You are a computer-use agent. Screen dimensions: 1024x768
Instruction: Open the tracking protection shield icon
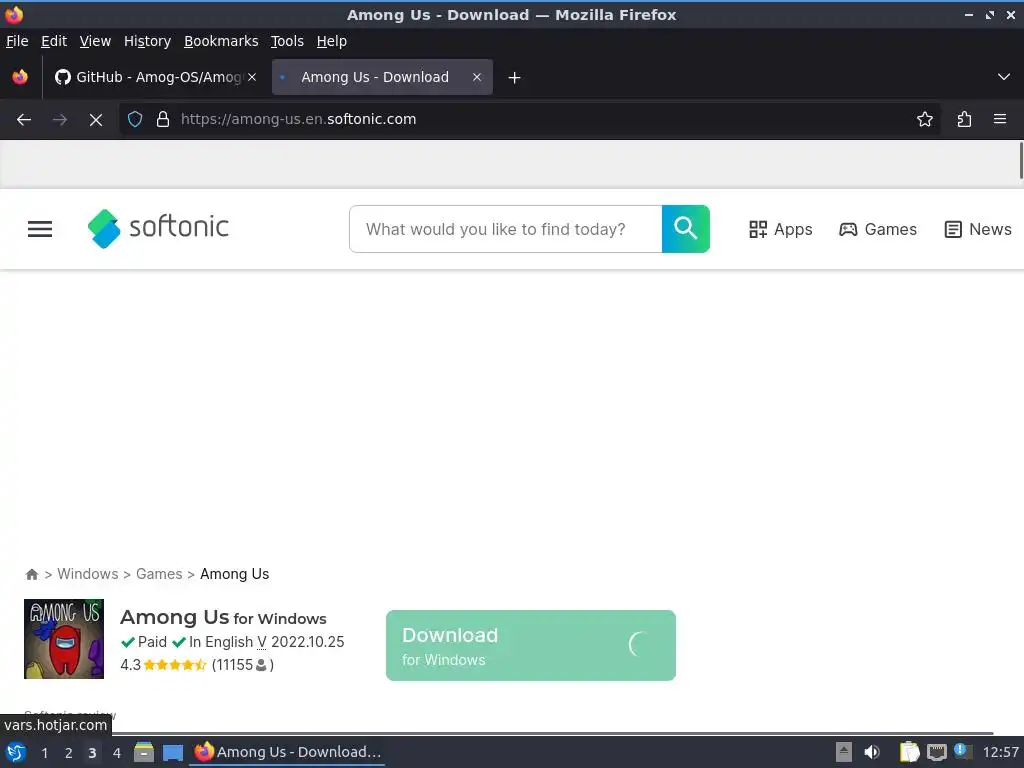pyautogui.click(x=135, y=120)
